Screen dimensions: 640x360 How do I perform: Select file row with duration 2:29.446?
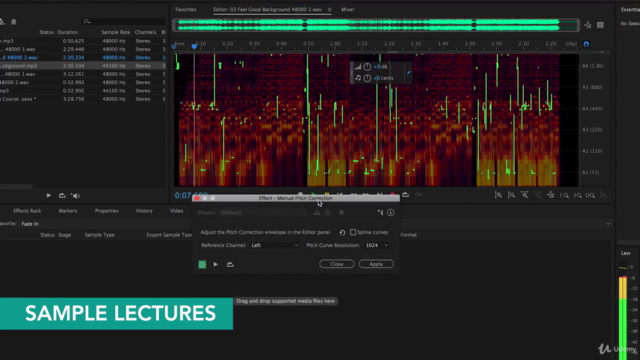pyautogui.click(x=83, y=49)
